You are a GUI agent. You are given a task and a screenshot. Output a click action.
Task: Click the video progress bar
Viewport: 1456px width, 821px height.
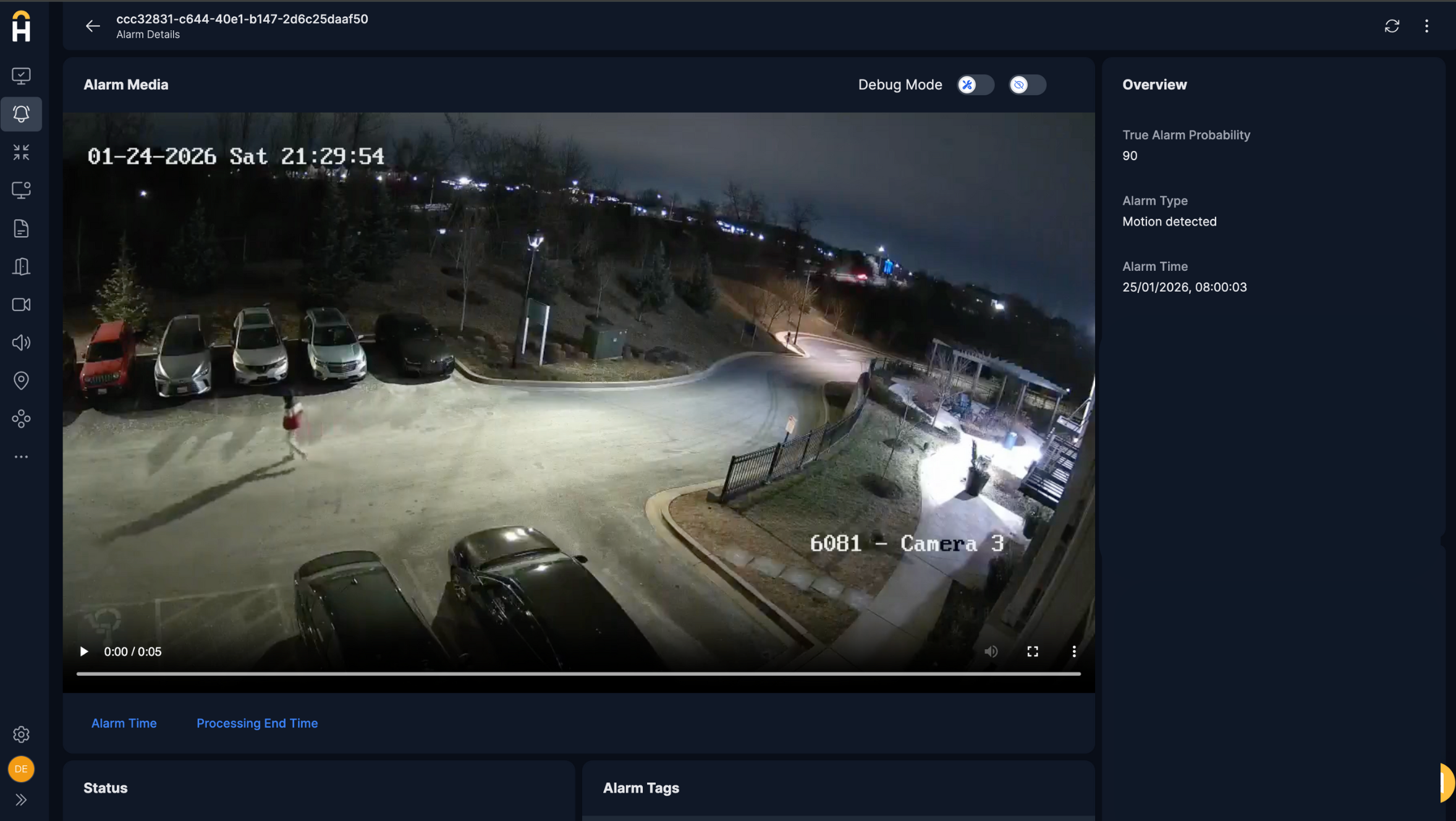[x=578, y=674]
